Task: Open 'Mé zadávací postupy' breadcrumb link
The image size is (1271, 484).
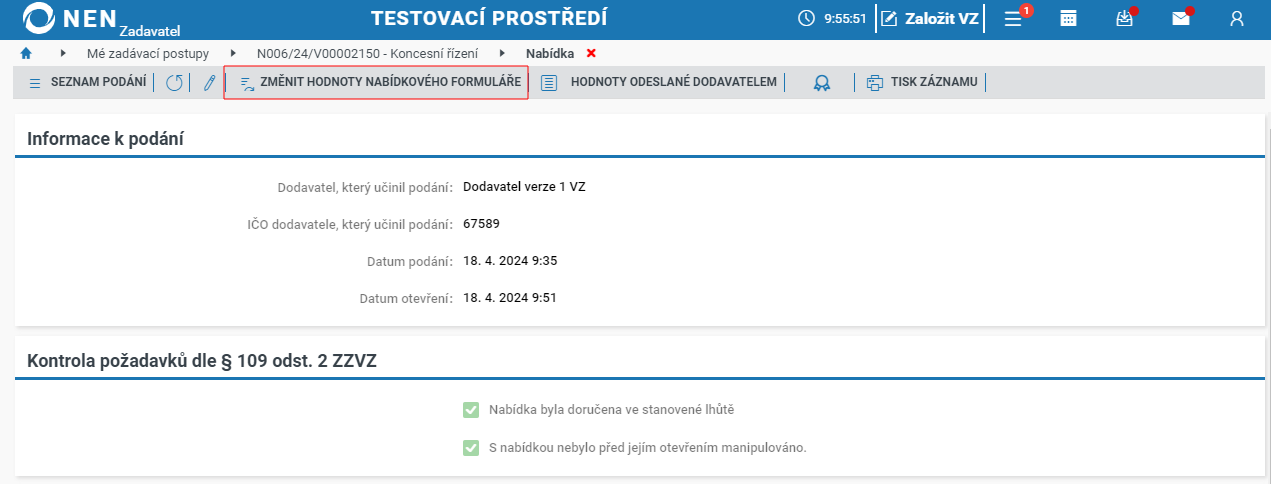Action: pos(148,53)
